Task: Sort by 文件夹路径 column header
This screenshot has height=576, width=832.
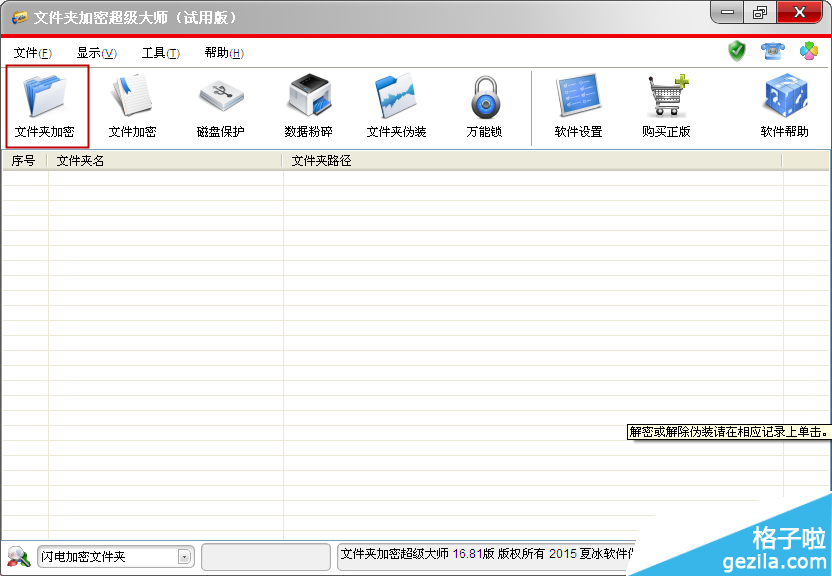Action: pyautogui.click(x=532, y=161)
